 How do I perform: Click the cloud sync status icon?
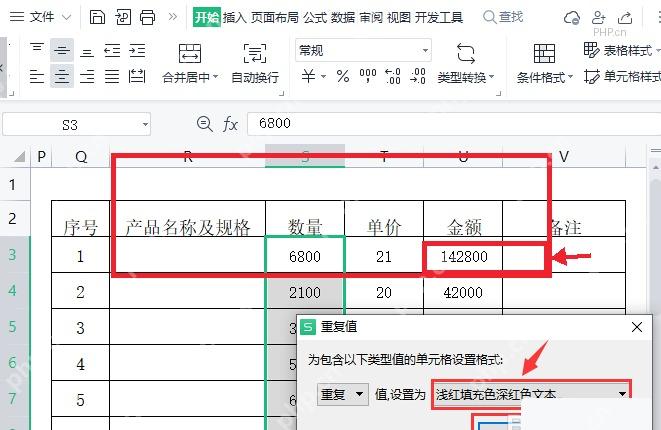coord(572,18)
